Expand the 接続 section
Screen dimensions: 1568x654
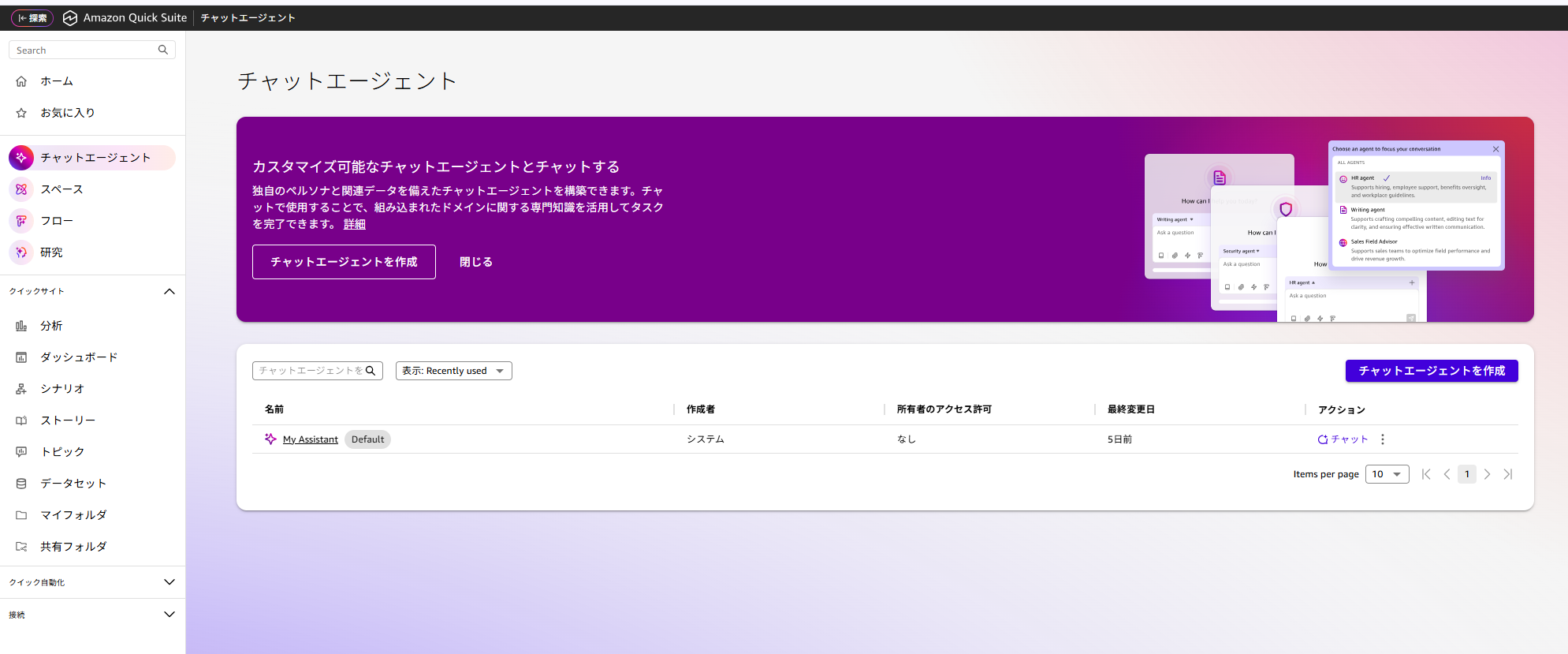pos(169,615)
